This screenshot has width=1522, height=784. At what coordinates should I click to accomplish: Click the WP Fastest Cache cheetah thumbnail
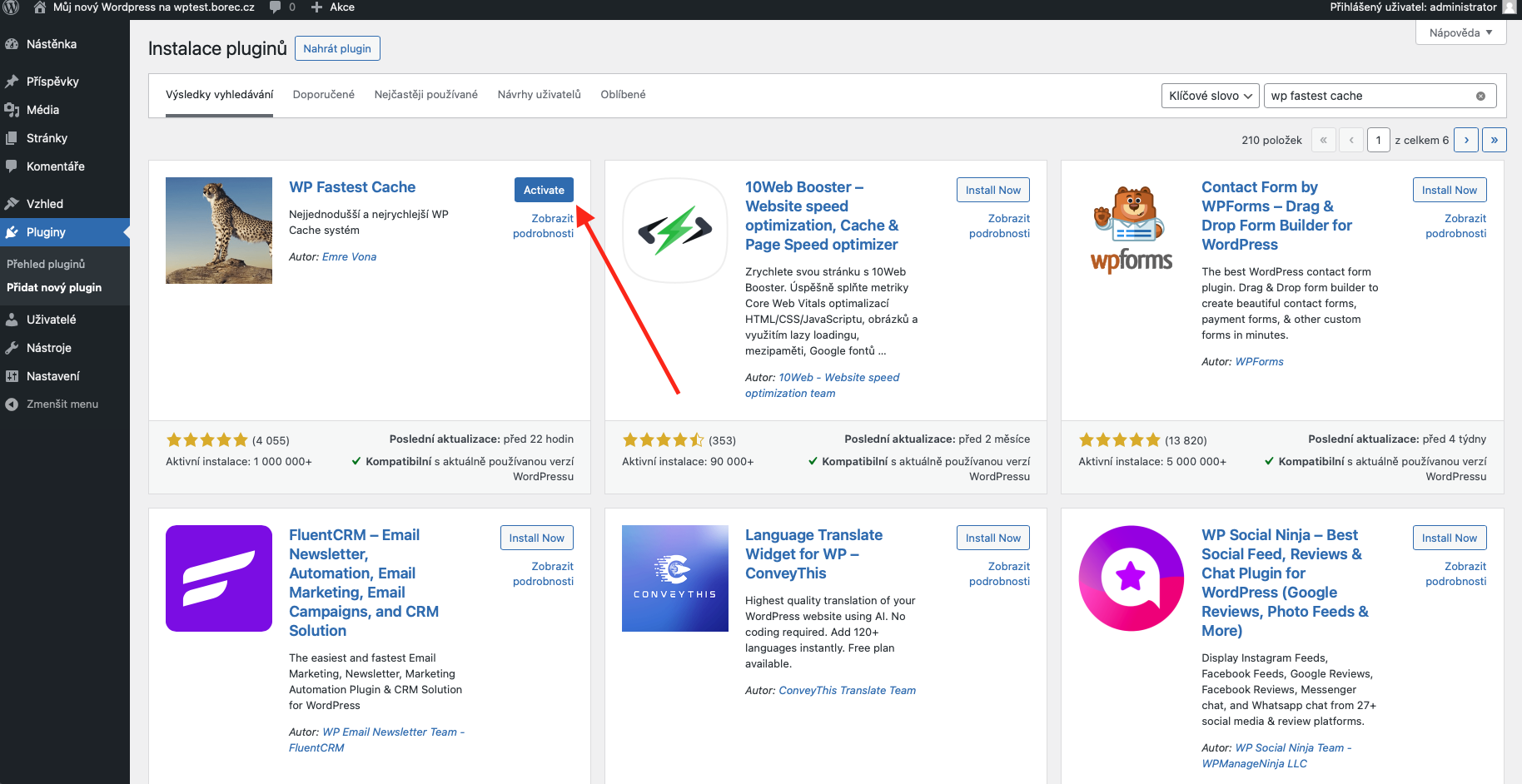point(219,231)
